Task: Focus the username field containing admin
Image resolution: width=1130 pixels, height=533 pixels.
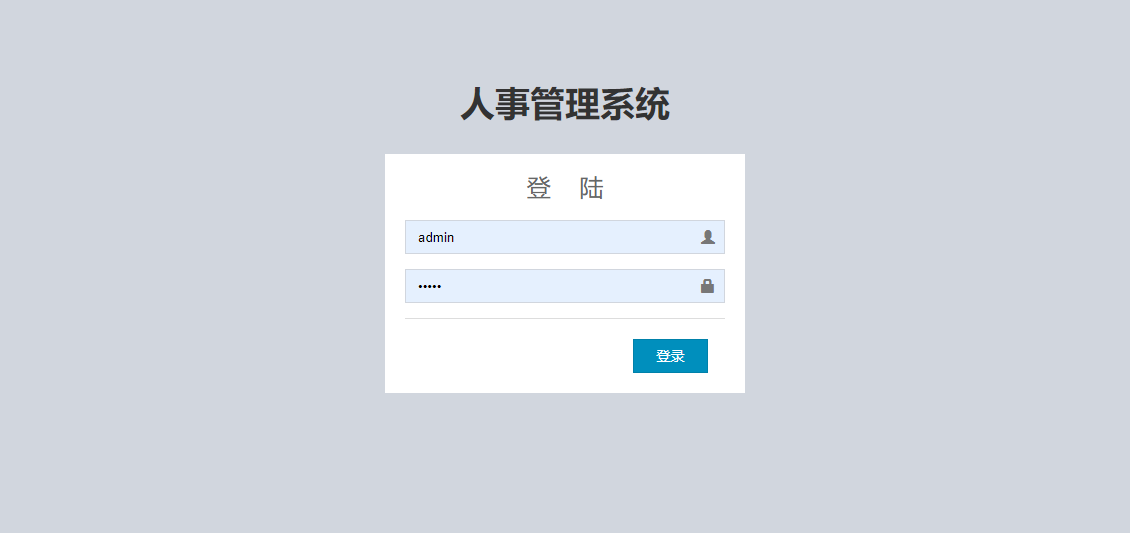Action: pos(564,237)
